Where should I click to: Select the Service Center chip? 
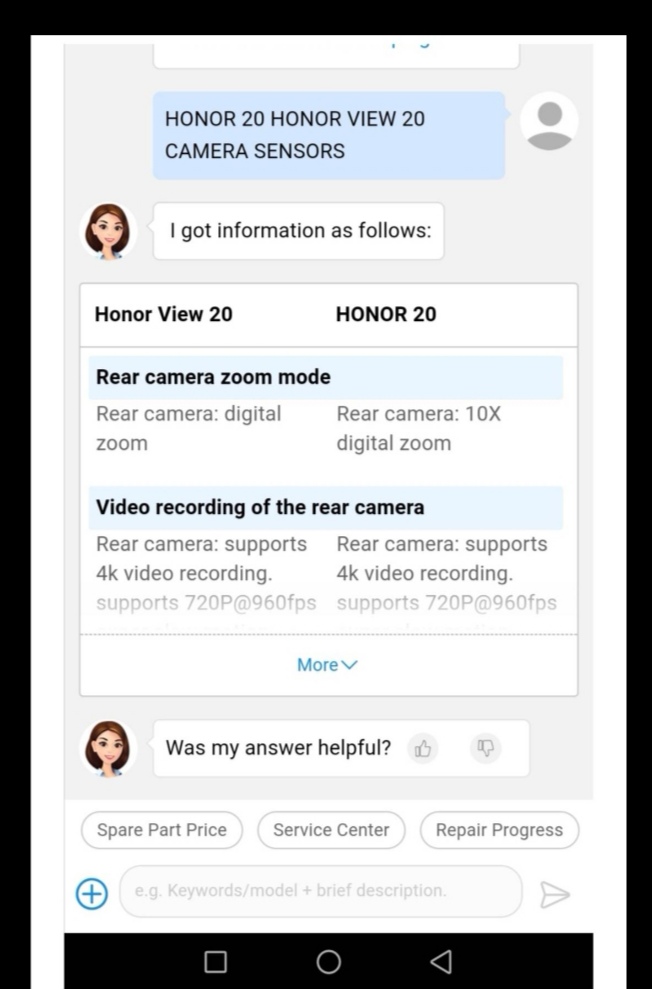pos(331,830)
